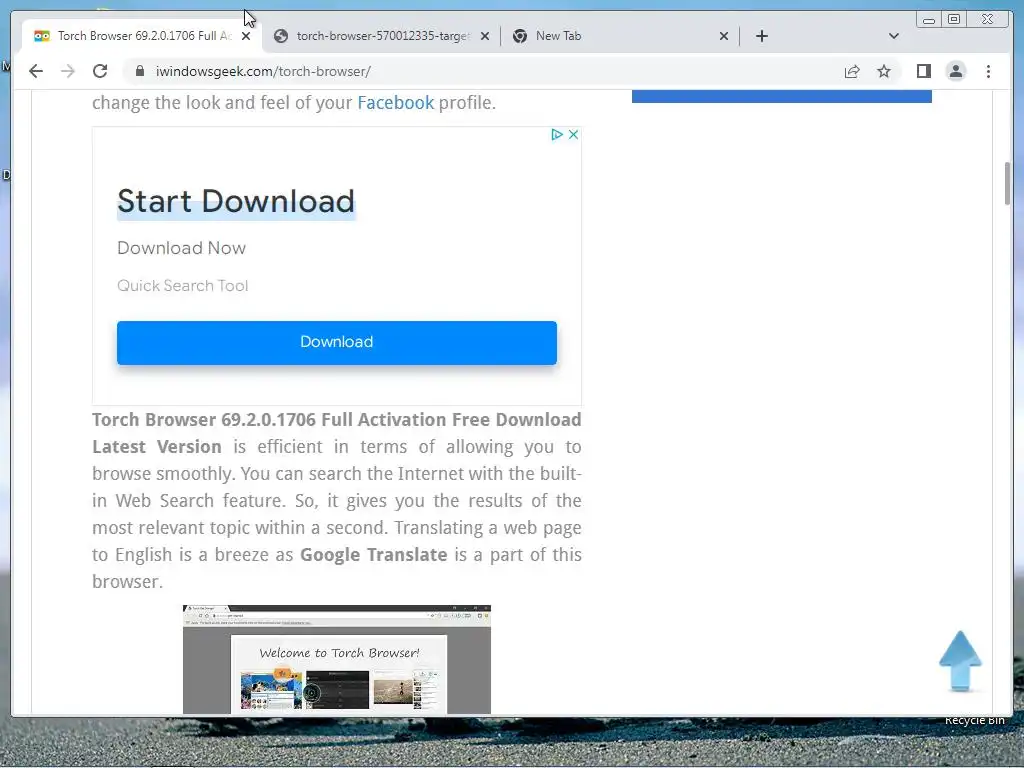
Task: Open the user profile icon
Action: (x=955, y=71)
